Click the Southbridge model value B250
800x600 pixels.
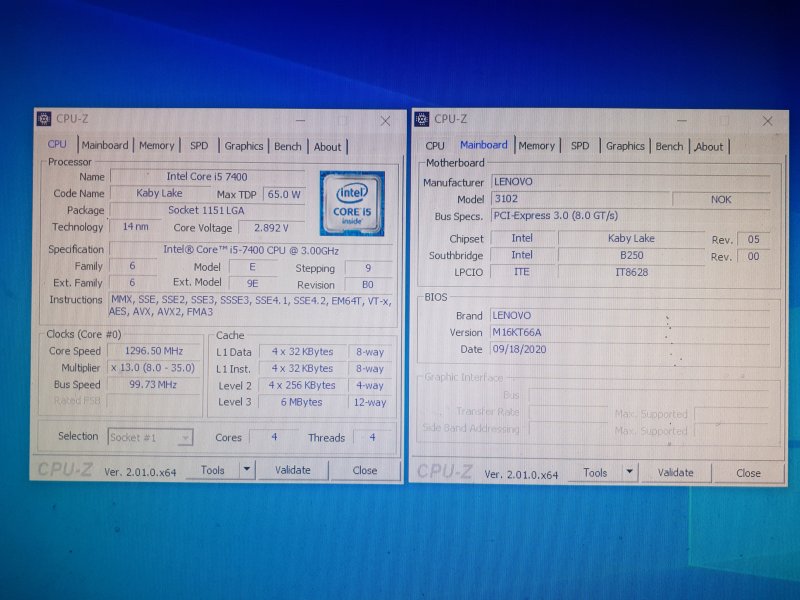coord(632,255)
